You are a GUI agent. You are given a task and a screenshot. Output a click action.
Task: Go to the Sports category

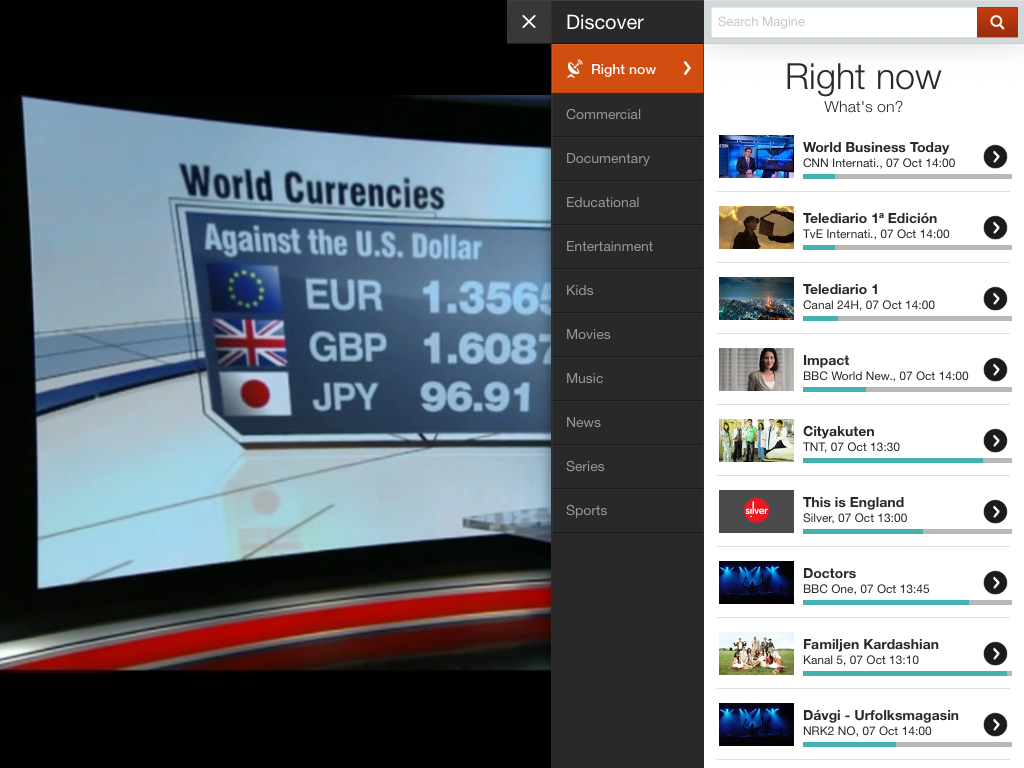pos(627,511)
